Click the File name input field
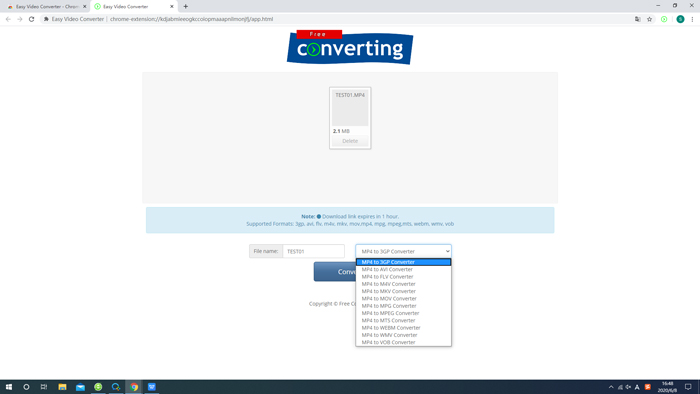This screenshot has height=394, width=700. [x=313, y=251]
